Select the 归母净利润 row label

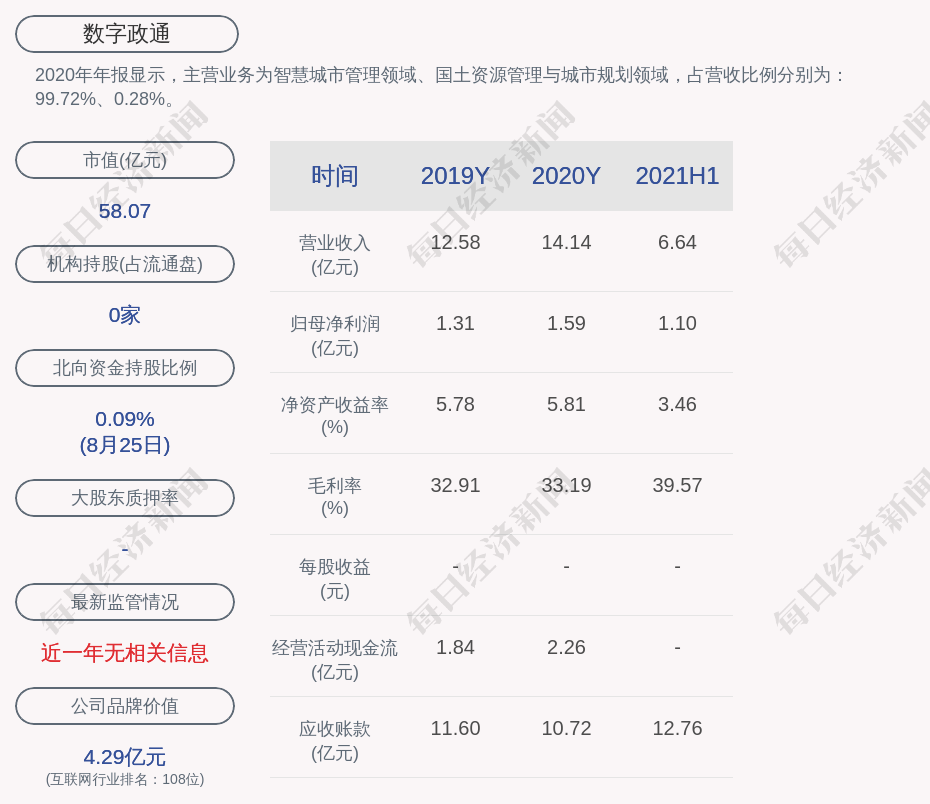(x=335, y=335)
